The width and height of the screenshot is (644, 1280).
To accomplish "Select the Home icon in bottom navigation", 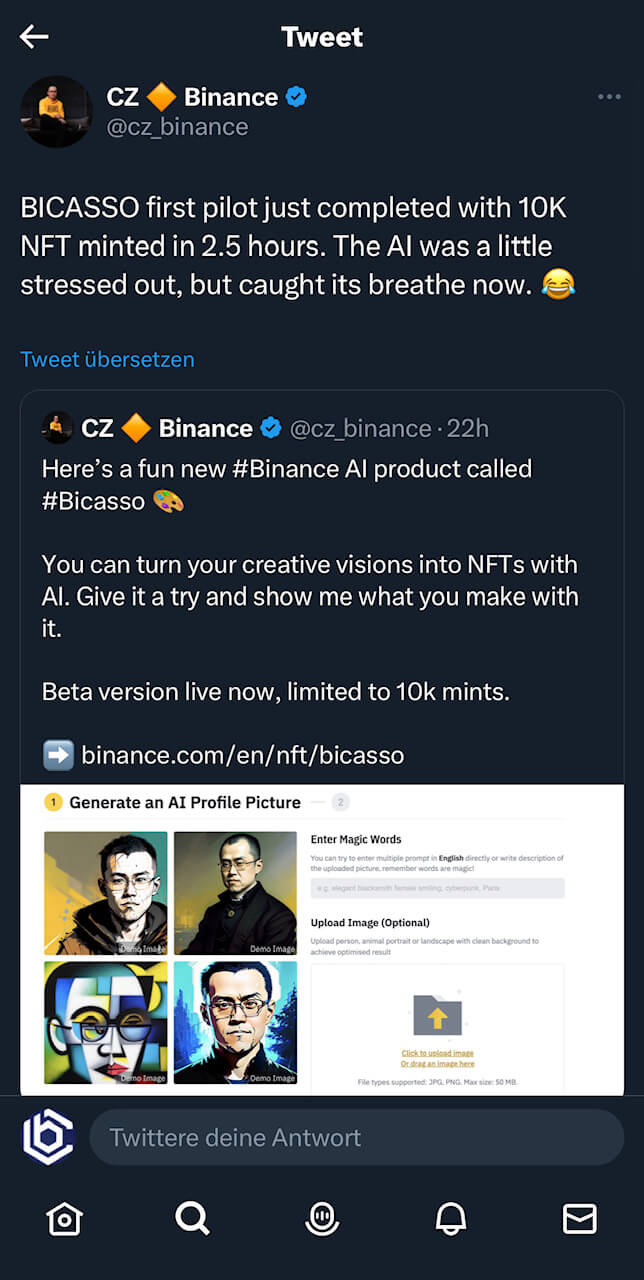I will (x=64, y=1219).
